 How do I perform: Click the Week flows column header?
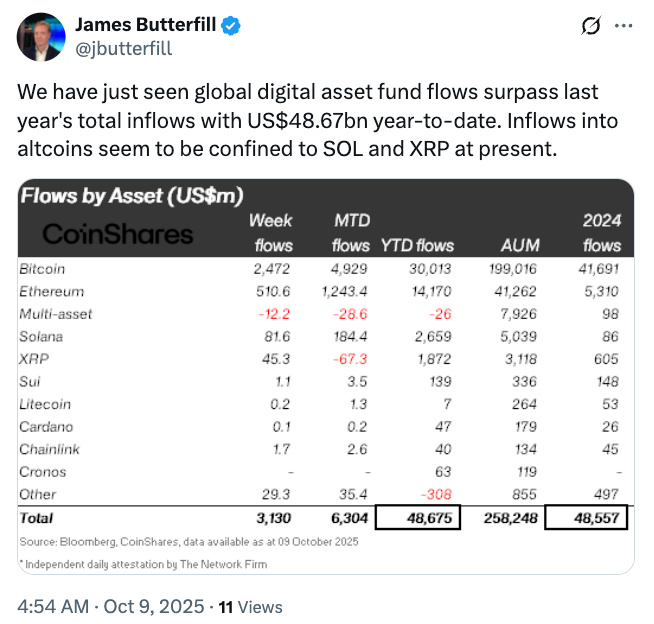pos(270,232)
